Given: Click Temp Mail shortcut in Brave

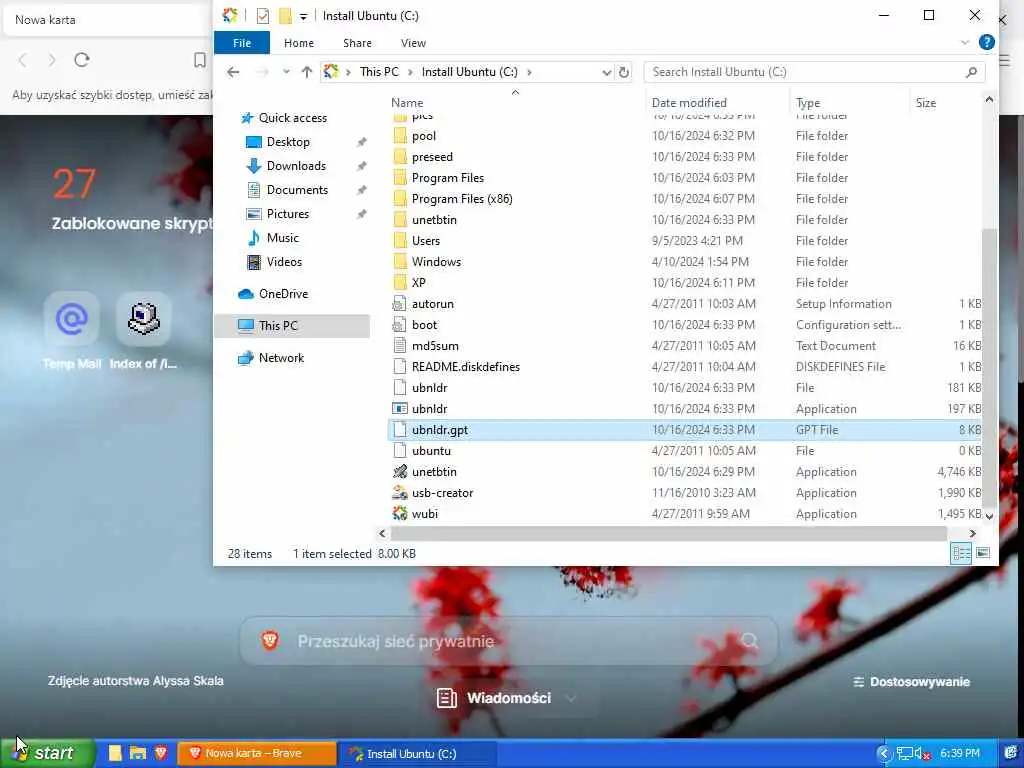Looking at the screenshot, I should (72, 331).
